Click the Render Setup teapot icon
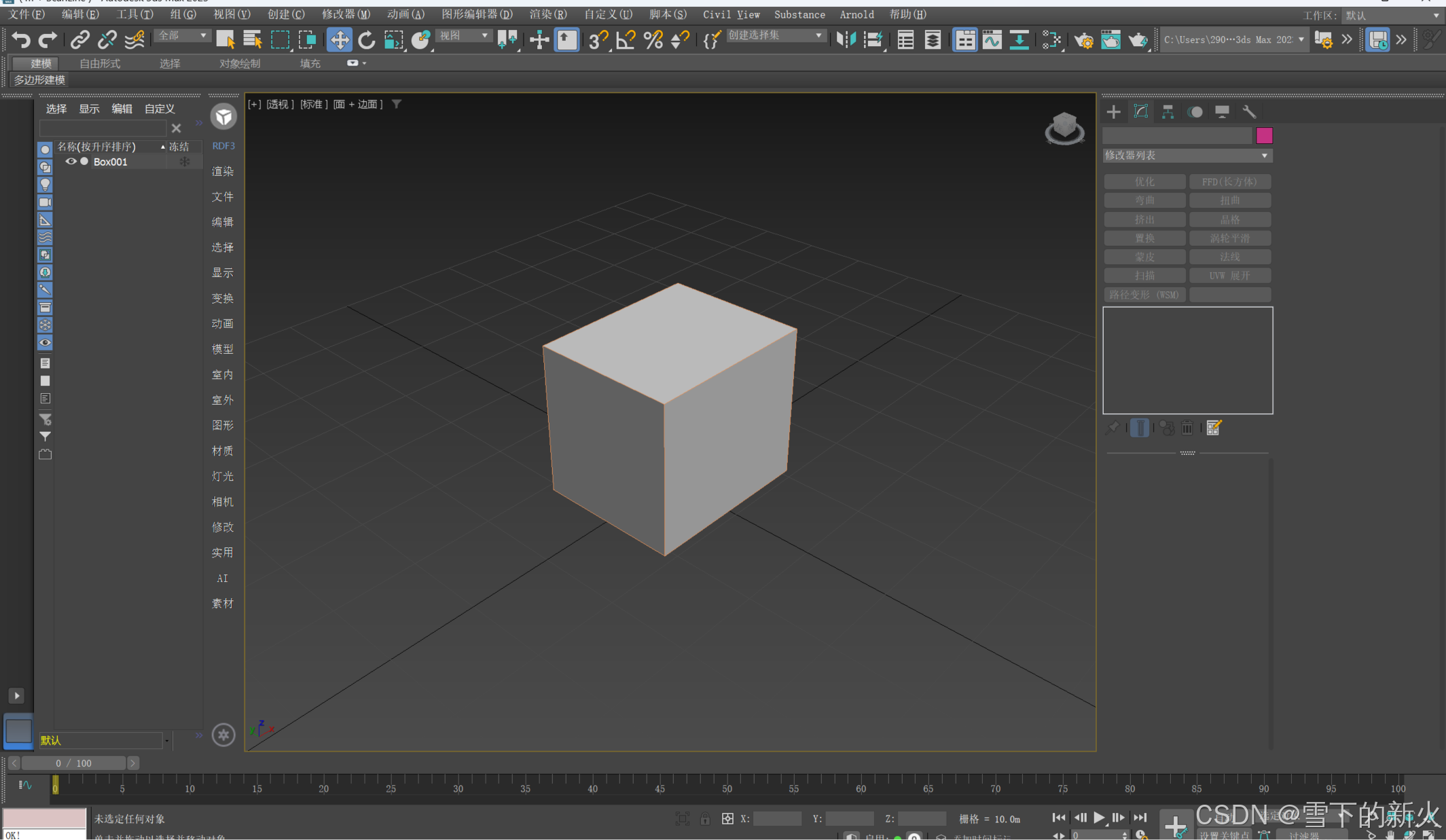The width and height of the screenshot is (1446, 840). 1083,39
